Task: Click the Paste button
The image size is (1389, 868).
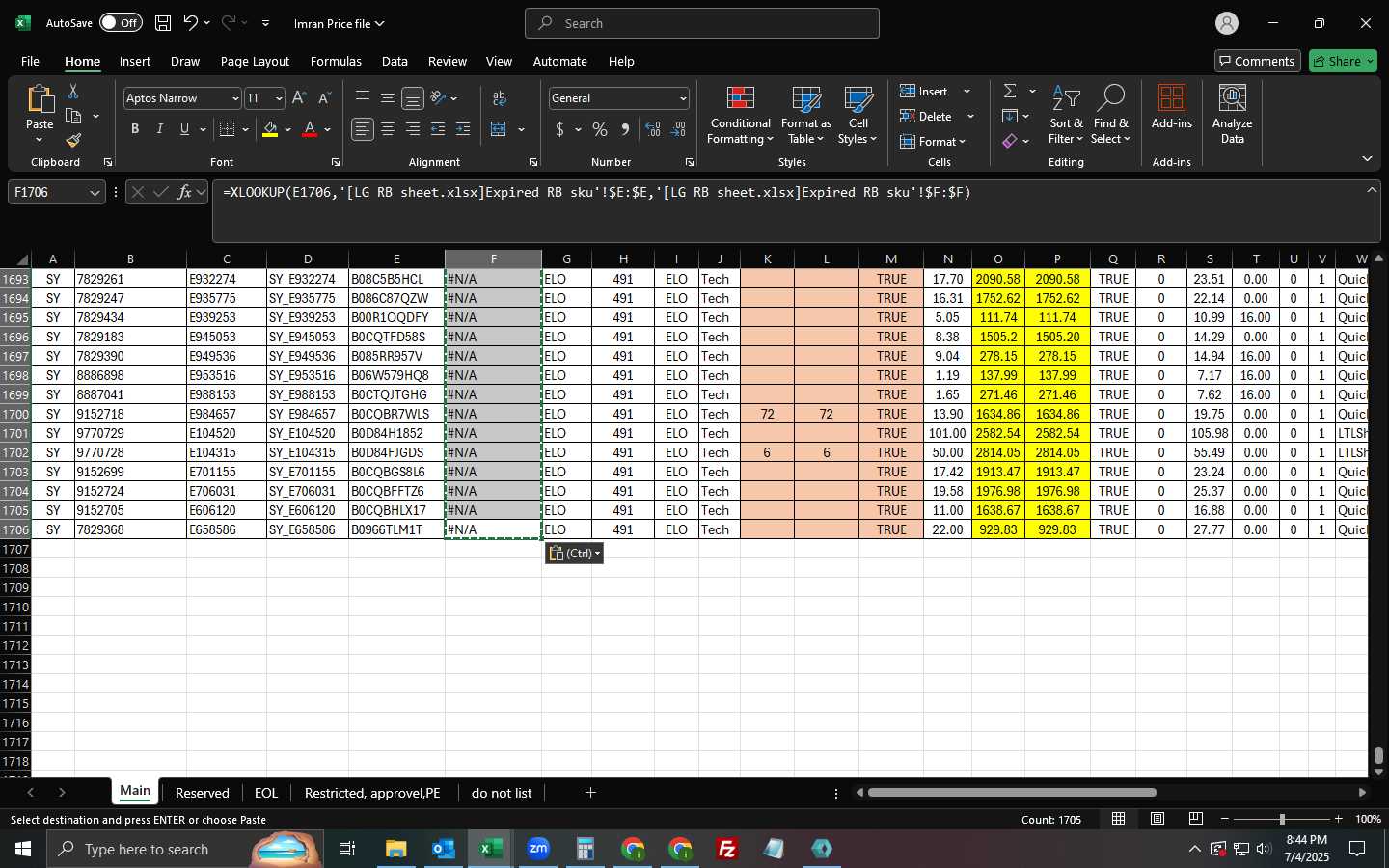Action: [x=40, y=114]
